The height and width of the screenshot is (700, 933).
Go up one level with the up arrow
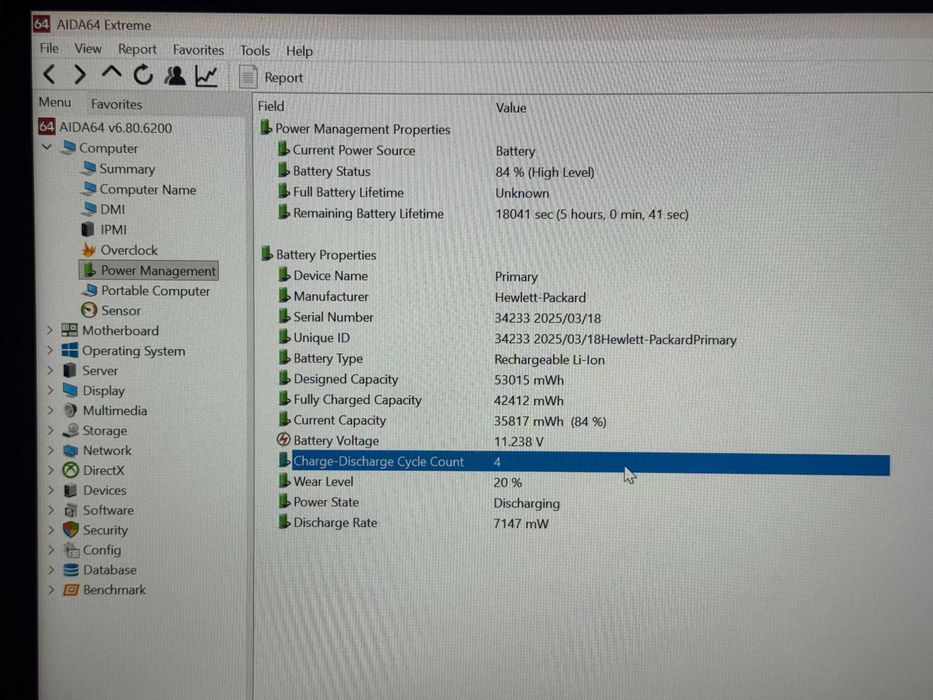point(111,74)
